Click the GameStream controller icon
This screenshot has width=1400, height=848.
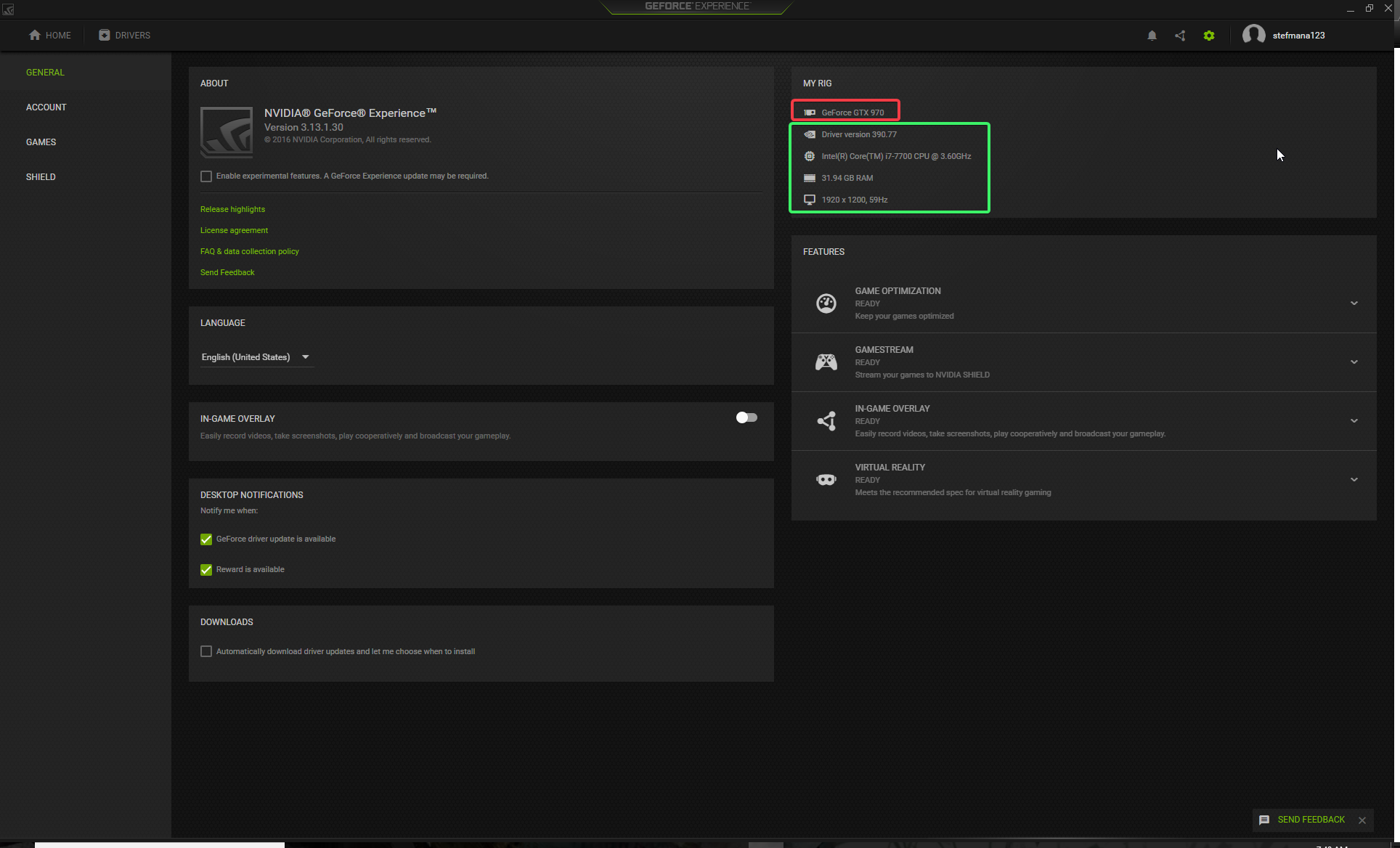click(x=826, y=362)
